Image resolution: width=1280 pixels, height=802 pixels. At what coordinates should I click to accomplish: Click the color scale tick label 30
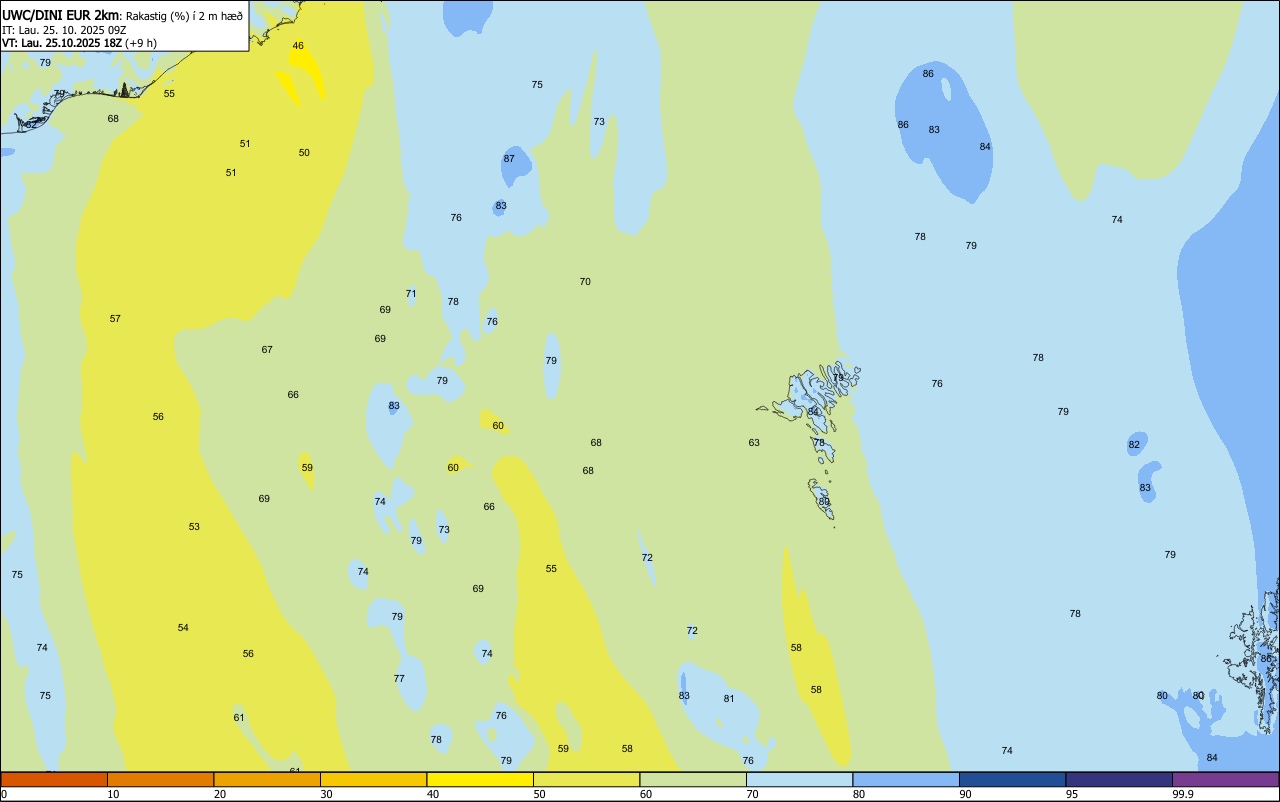click(x=326, y=794)
